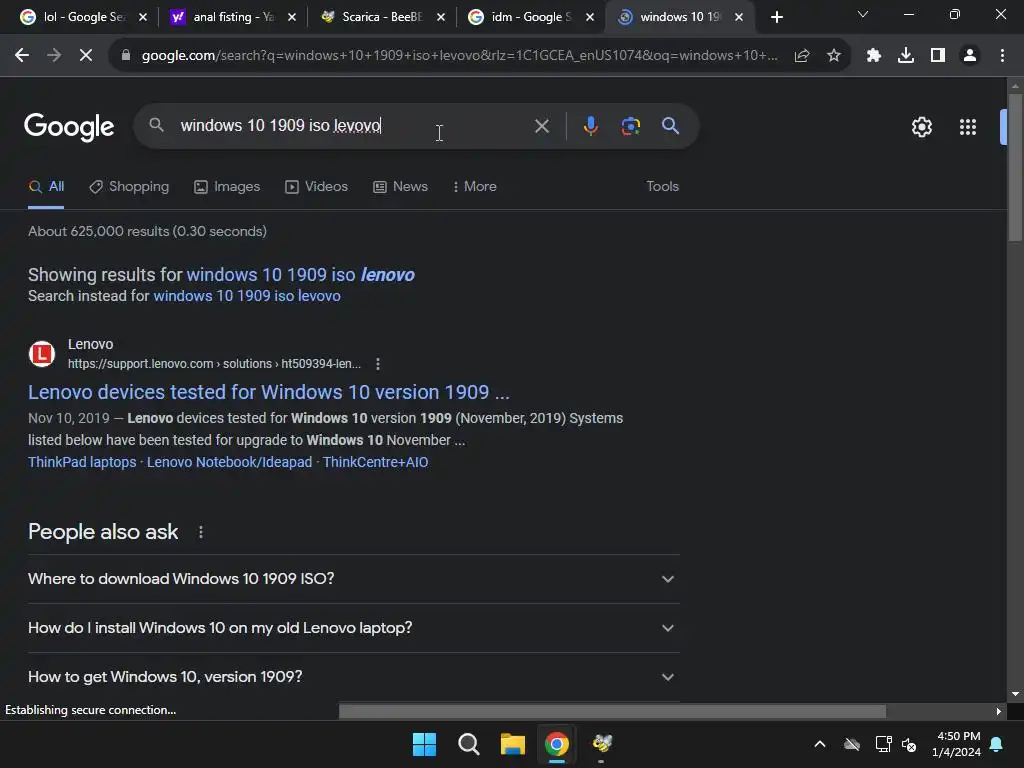The image size is (1024, 768).
Task: Open ThinkPad laptops sitelink
Action: [82, 462]
